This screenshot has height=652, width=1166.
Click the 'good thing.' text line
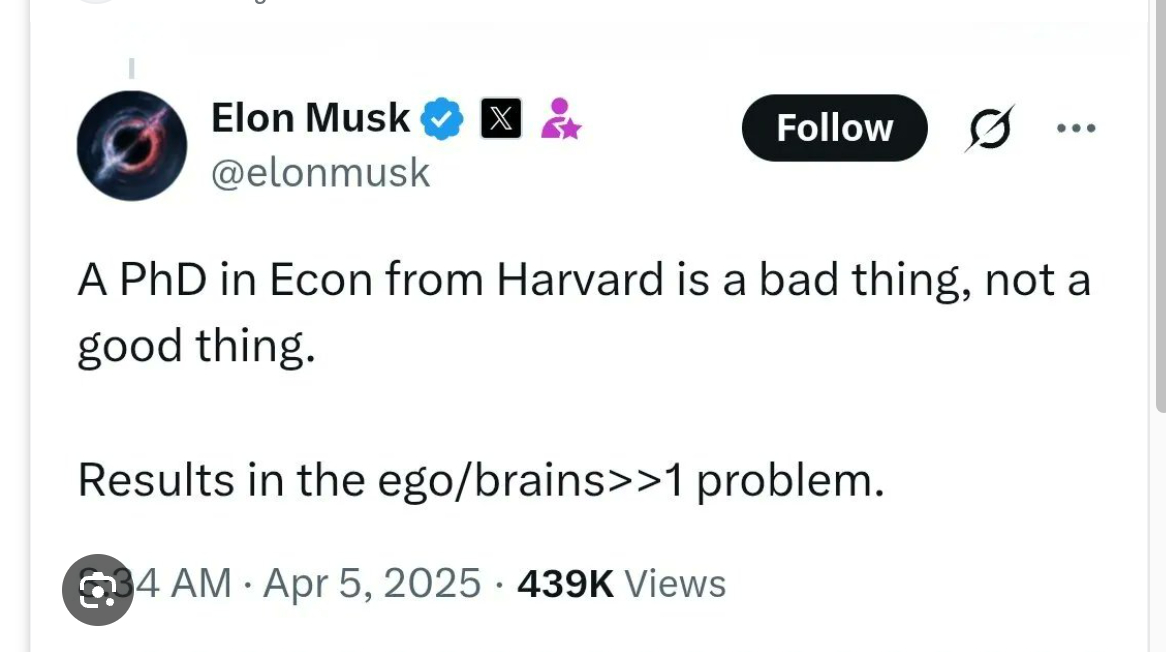coord(196,347)
